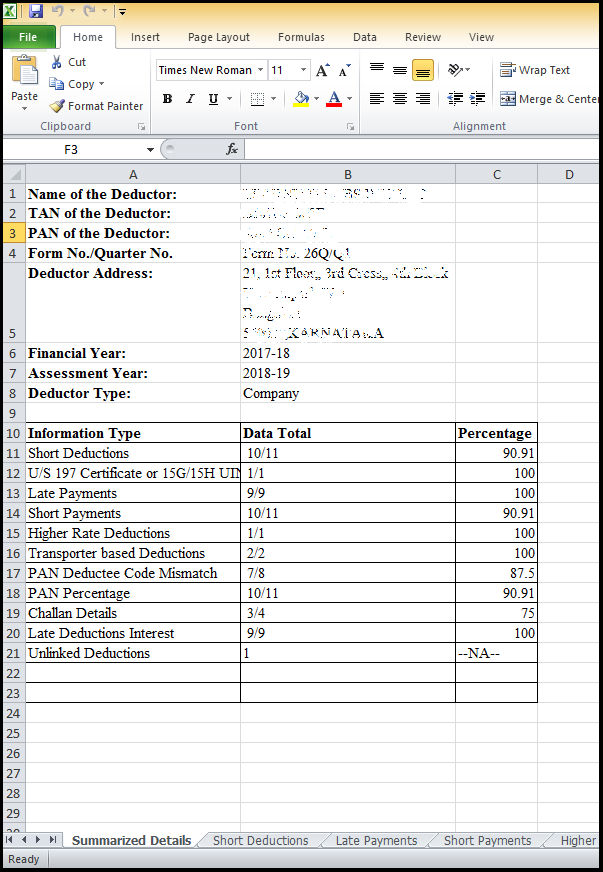Click the Cut scissors icon
This screenshot has width=603, height=872.
click(x=56, y=62)
